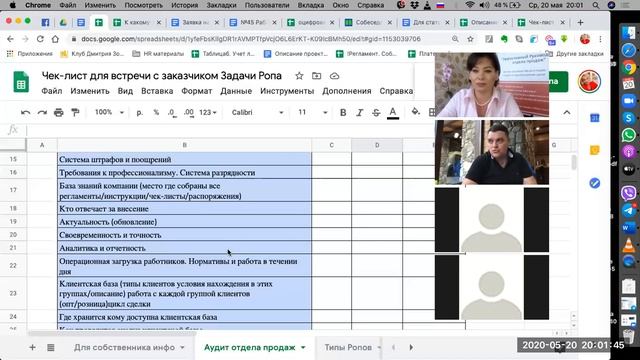Screen dimensions: 640x360
Task: Open the Calibri font dropdown
Action: pos(257,112)
